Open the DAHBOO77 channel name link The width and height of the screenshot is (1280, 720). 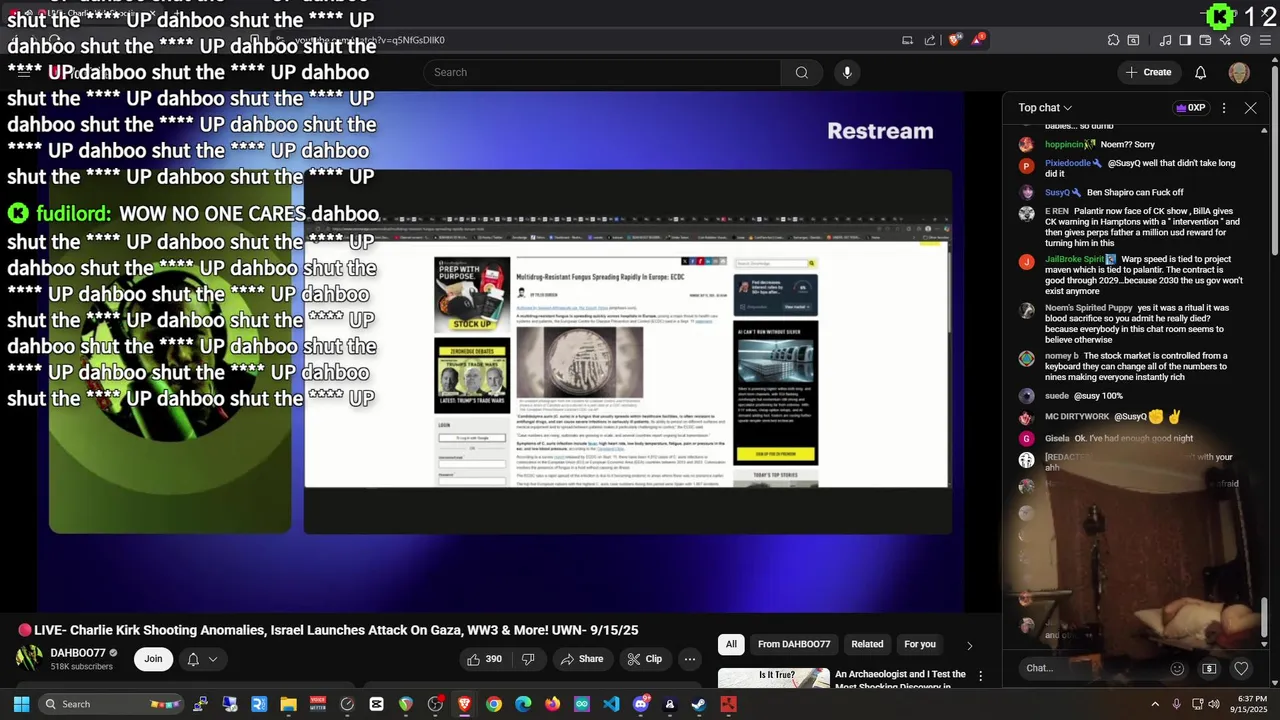tap(78, 653)
